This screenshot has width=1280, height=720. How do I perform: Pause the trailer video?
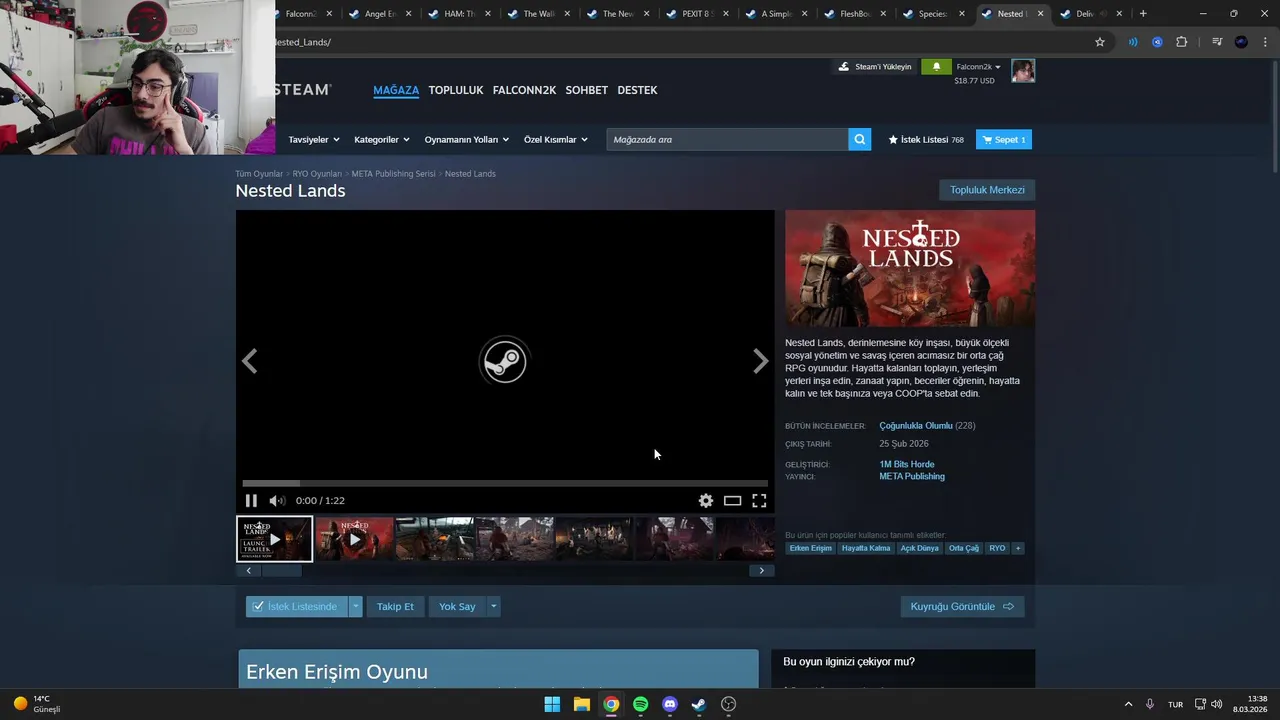(251, 500)
